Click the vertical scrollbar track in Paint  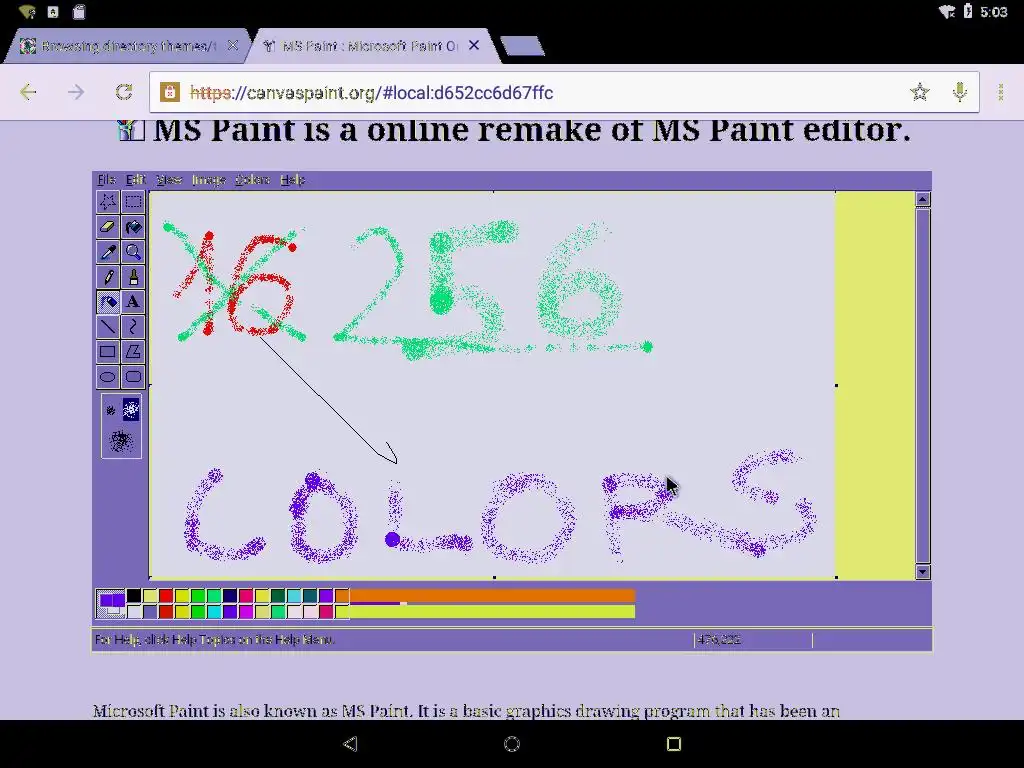tap(922, 385)
